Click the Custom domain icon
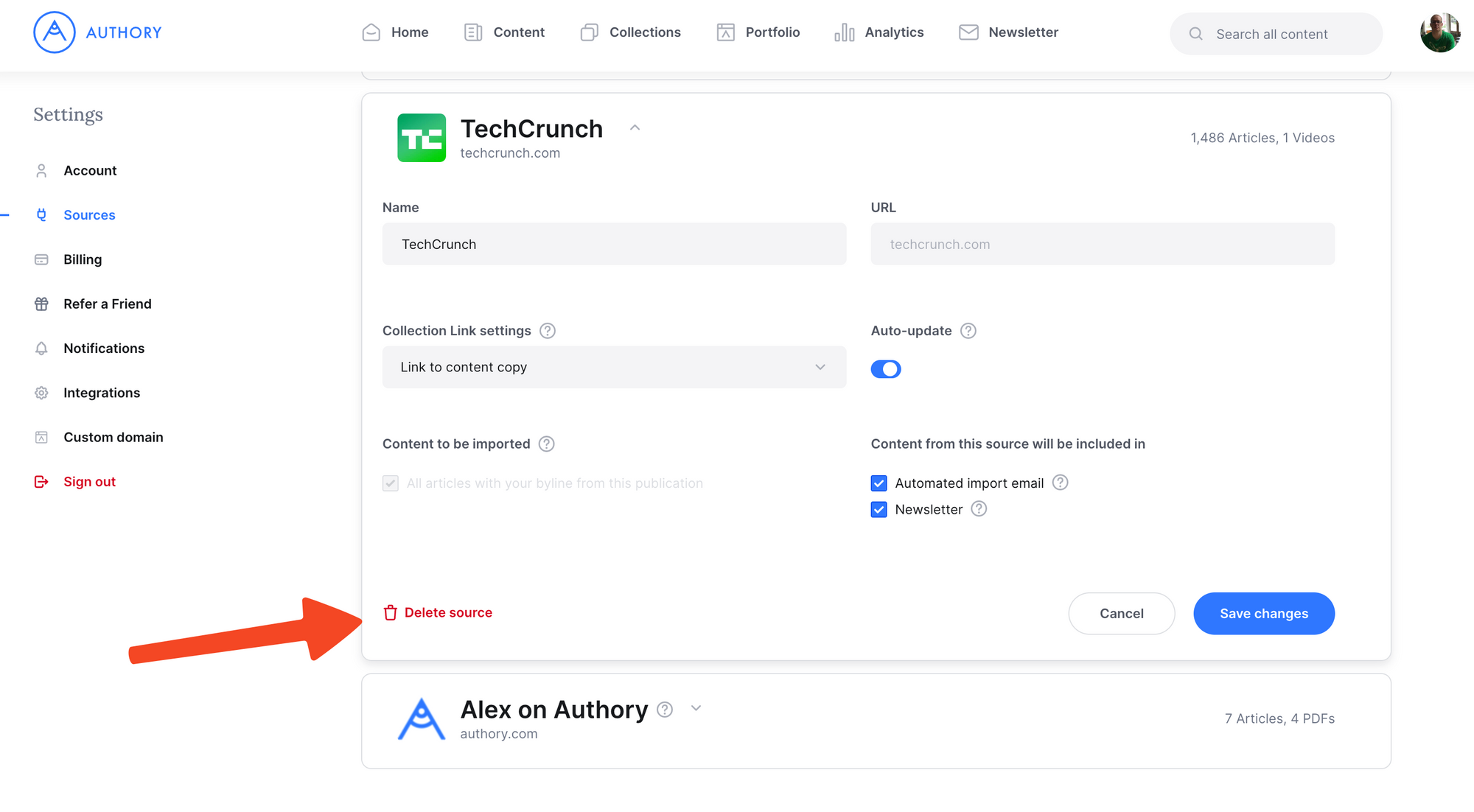The height and width of the screenshot is (812, 1474). coord(41,438)
